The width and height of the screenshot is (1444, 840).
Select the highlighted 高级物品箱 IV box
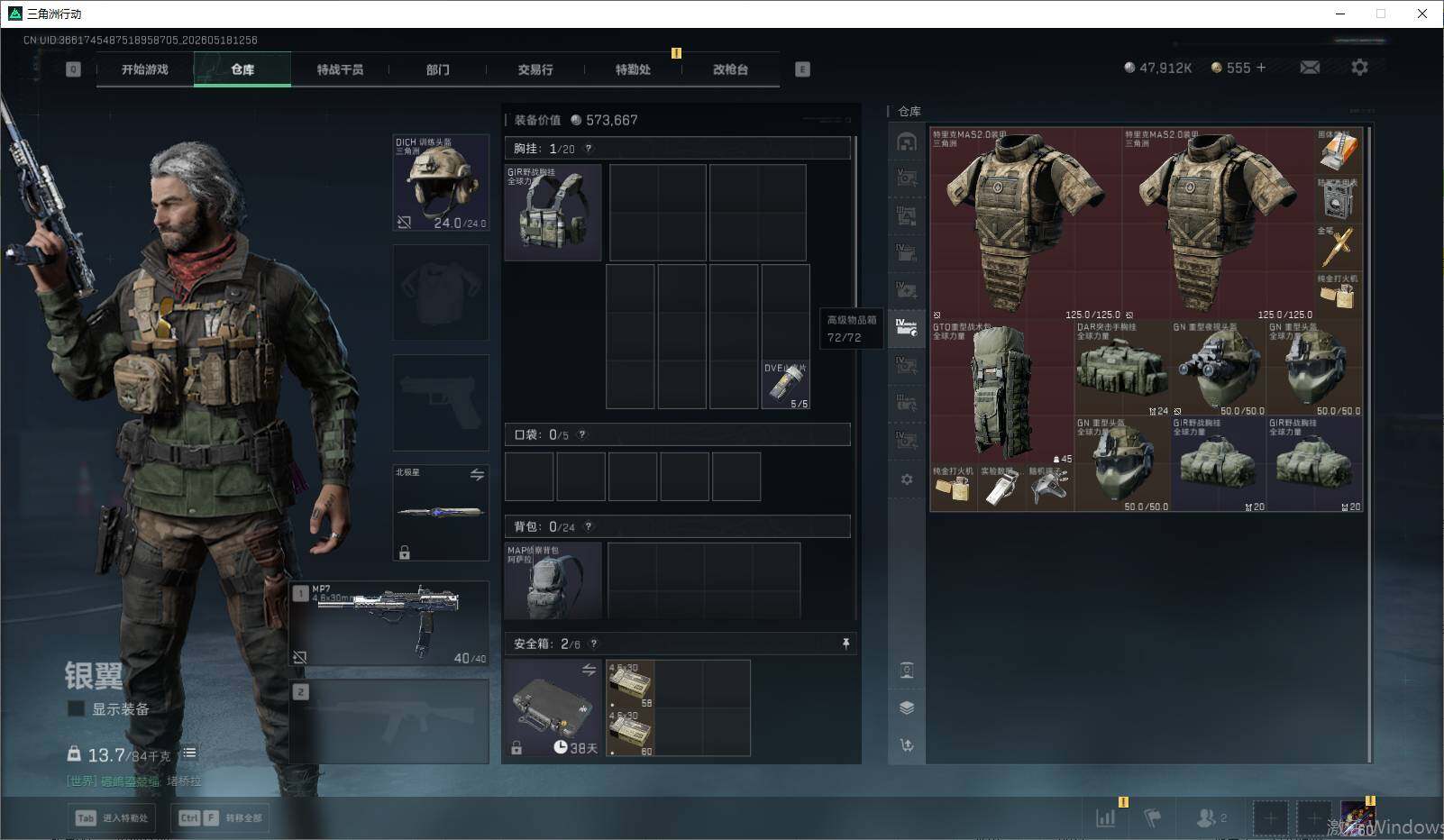click(907, 327)
